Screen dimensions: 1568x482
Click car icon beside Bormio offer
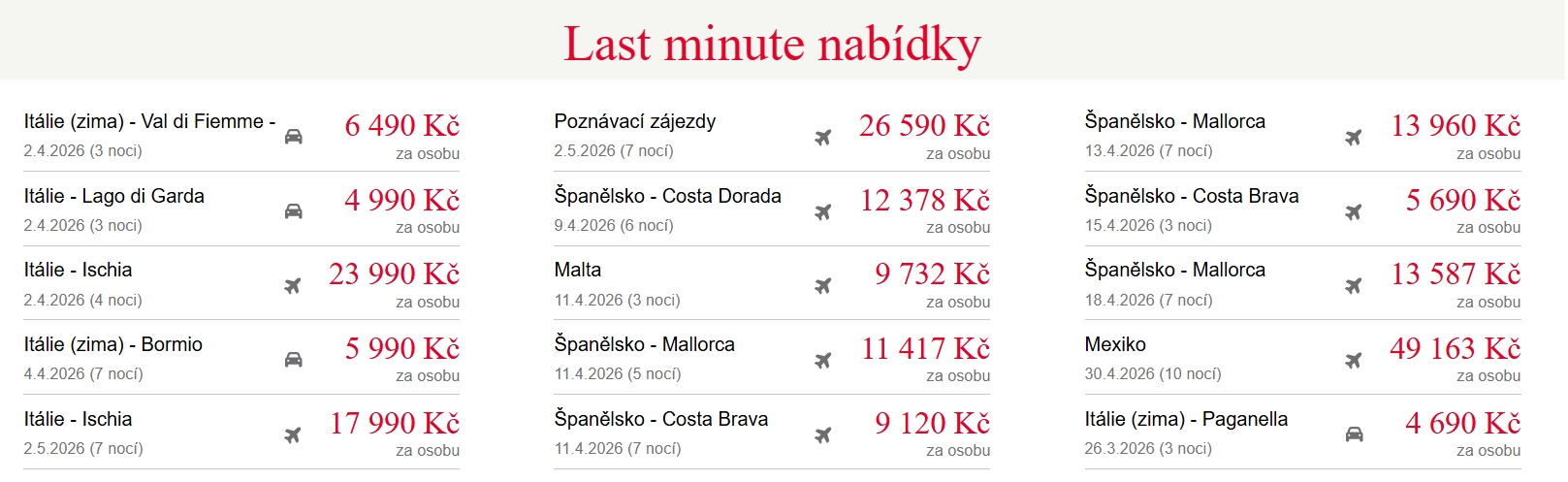point(293,360)
